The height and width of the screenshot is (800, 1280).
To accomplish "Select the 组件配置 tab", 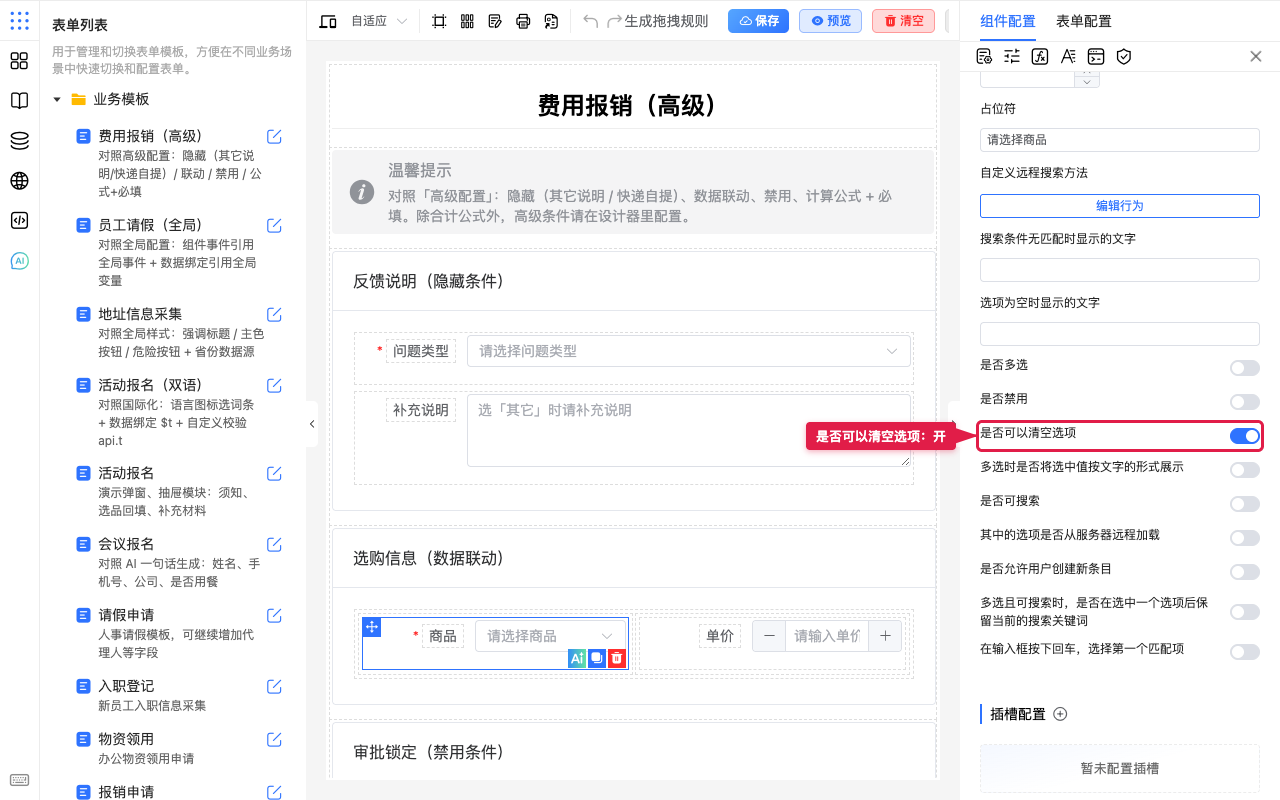I will (x=1007, y=21).
